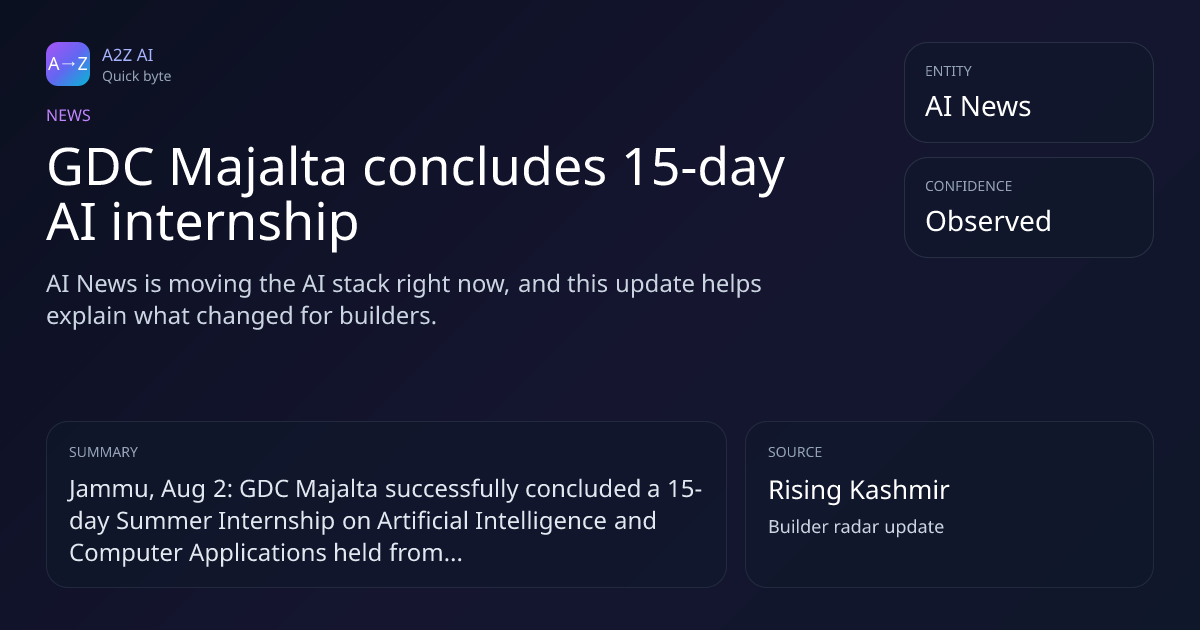
Task: Open the SOURCE card panel
Action: pyautogui.click(x=949, y=504)
